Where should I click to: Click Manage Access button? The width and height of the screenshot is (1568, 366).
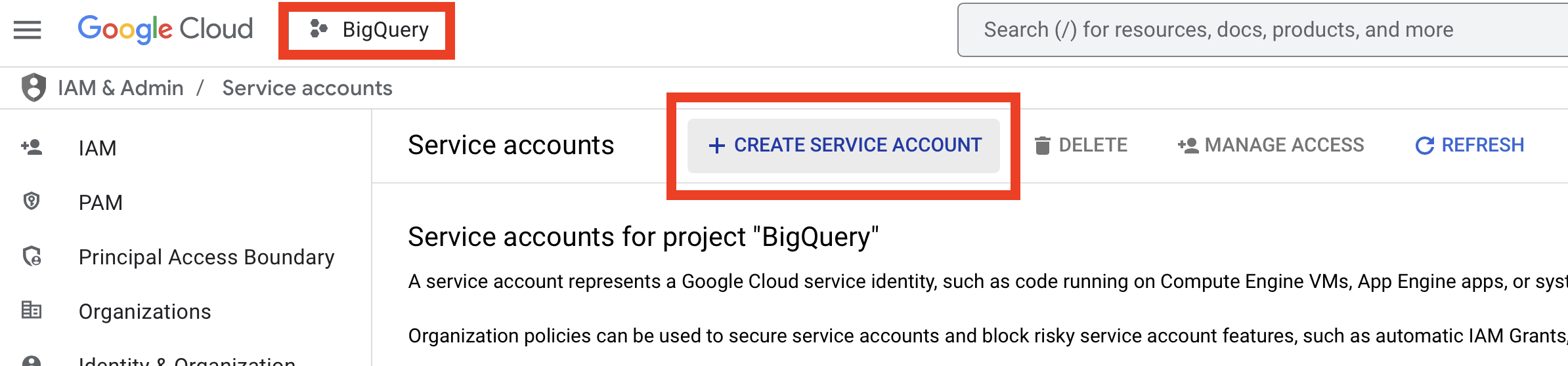[x=1271, y=145]
